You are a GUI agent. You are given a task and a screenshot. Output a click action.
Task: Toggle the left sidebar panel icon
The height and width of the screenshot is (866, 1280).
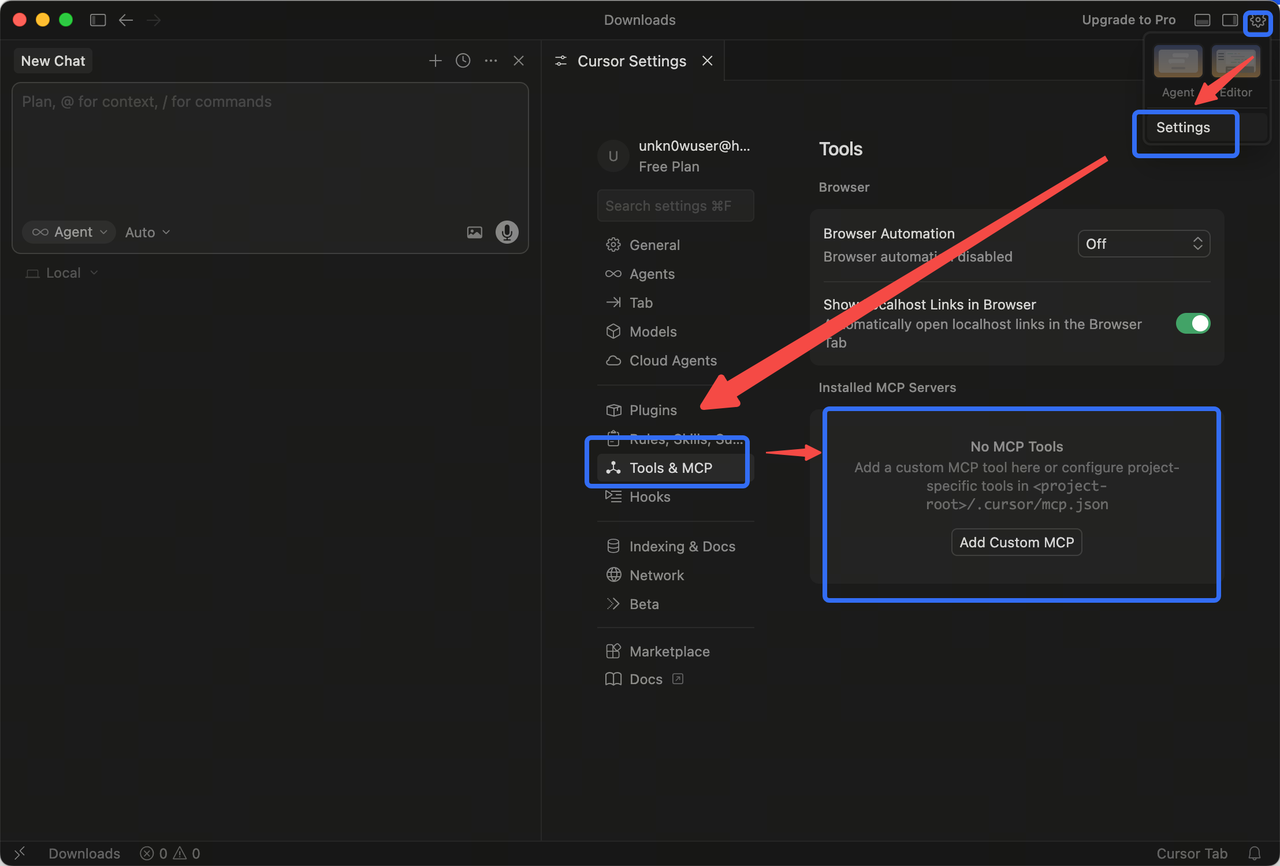tap(98, 20)
